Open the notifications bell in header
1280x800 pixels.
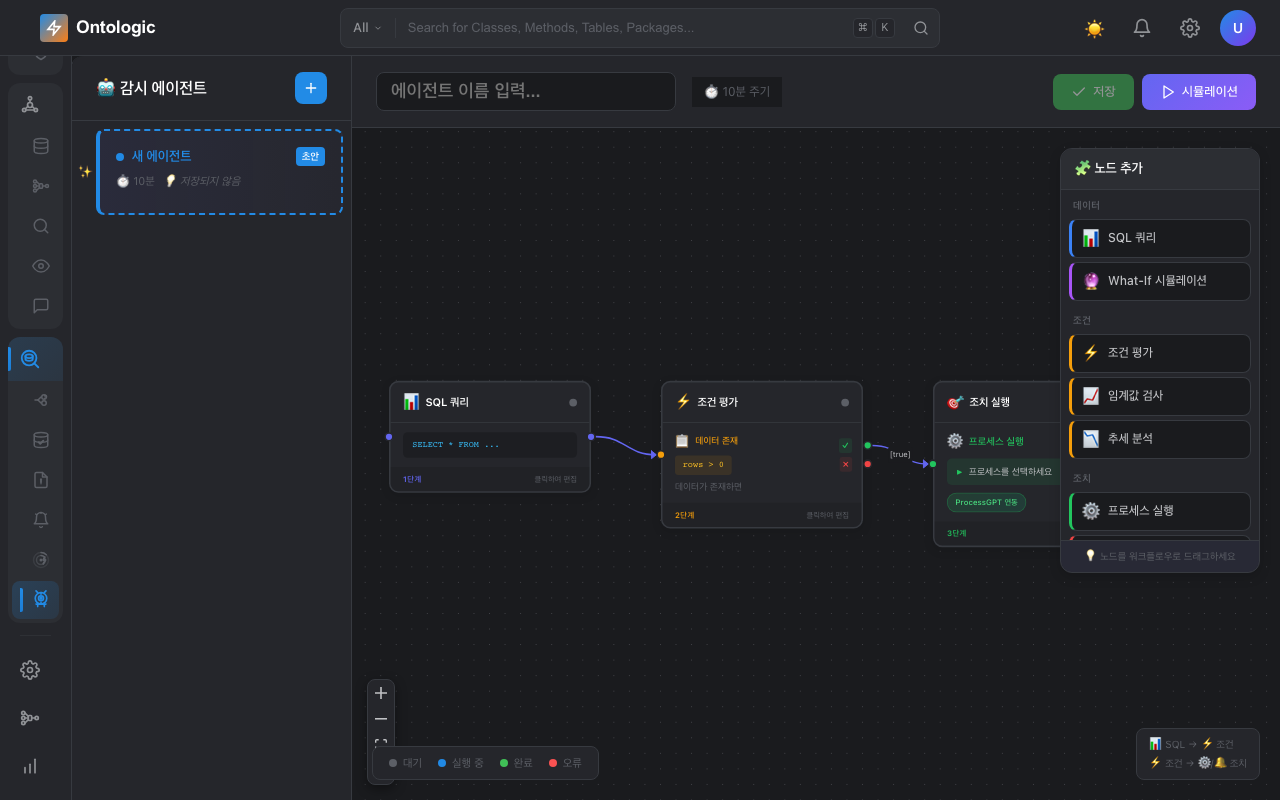click(x=1142, y=28)
